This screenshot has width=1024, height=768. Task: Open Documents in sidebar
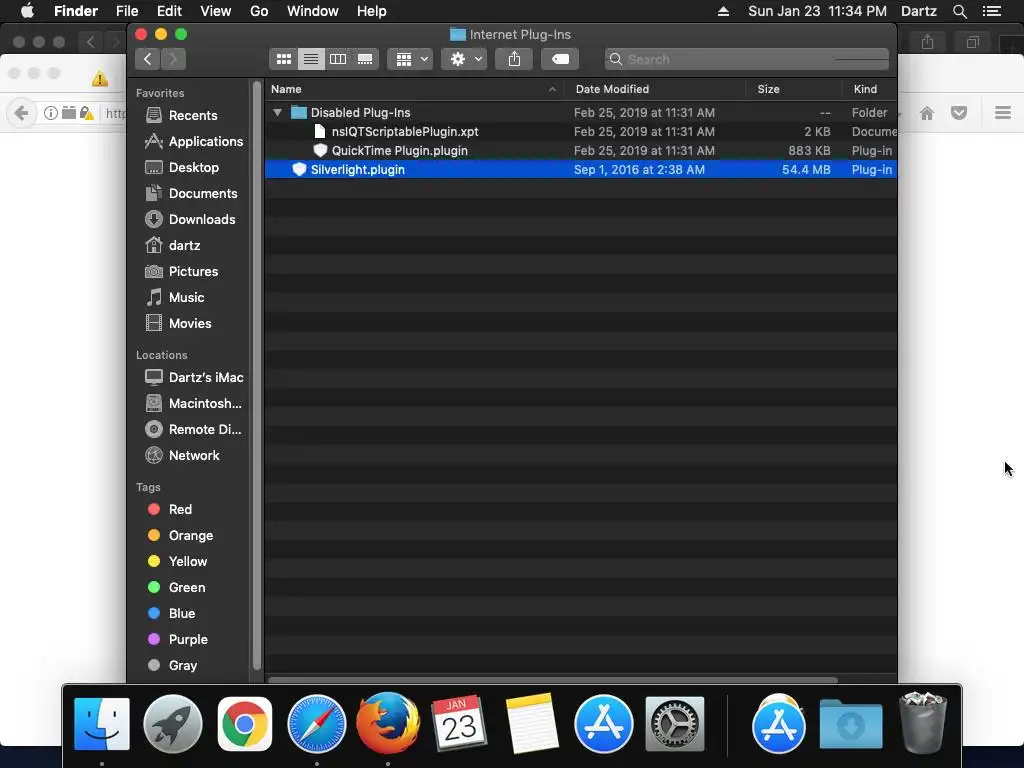click(189, 194)
